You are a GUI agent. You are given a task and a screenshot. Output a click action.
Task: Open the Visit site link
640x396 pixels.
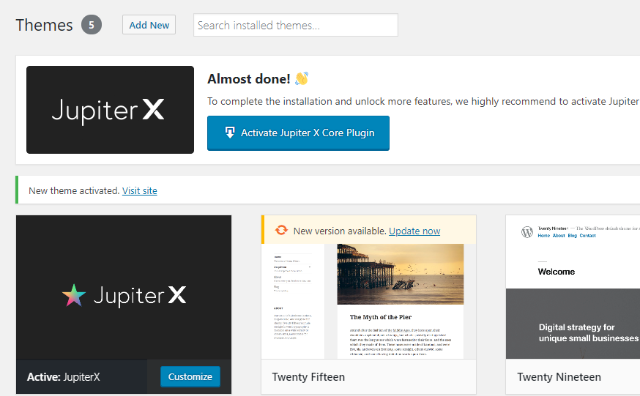140,191
